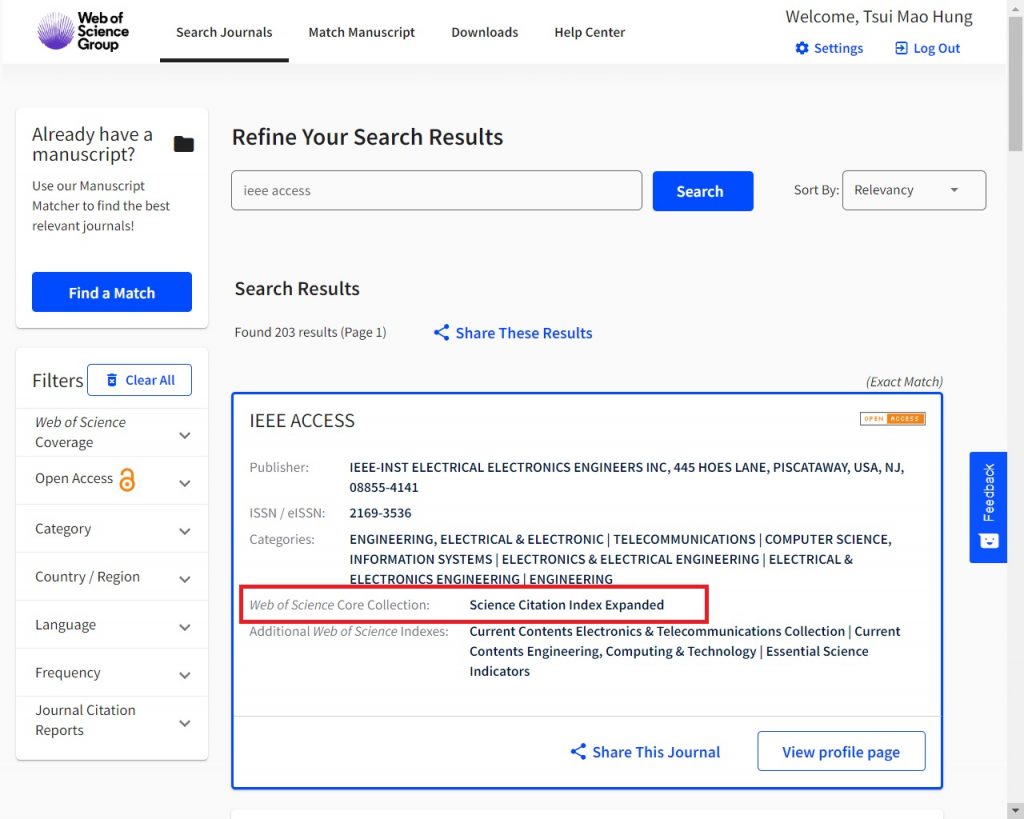
Task: Click the Web of Science Group logo
Action: tap(83, 31)
